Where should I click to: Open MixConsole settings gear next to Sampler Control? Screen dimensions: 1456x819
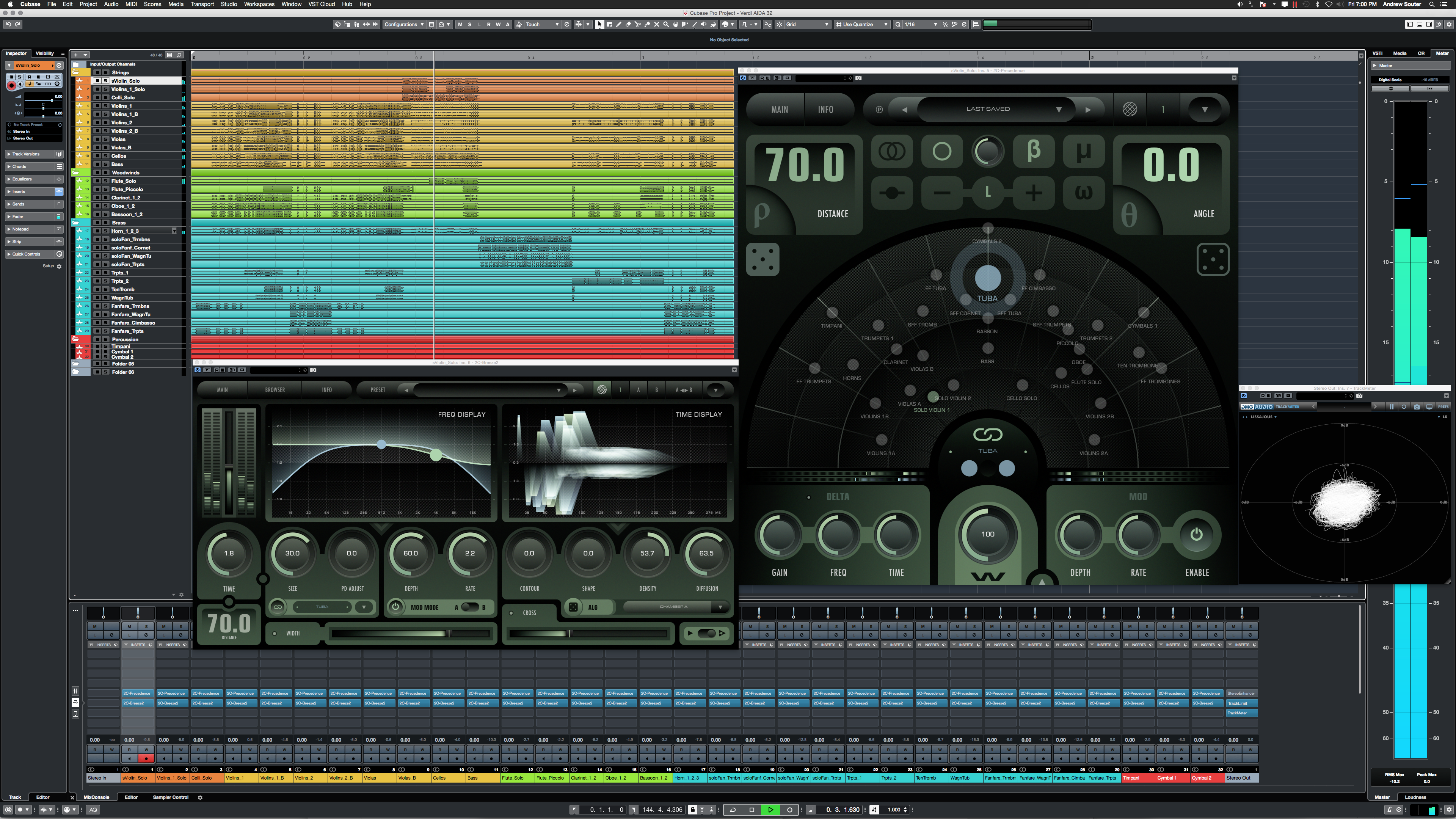click(200, 797)
